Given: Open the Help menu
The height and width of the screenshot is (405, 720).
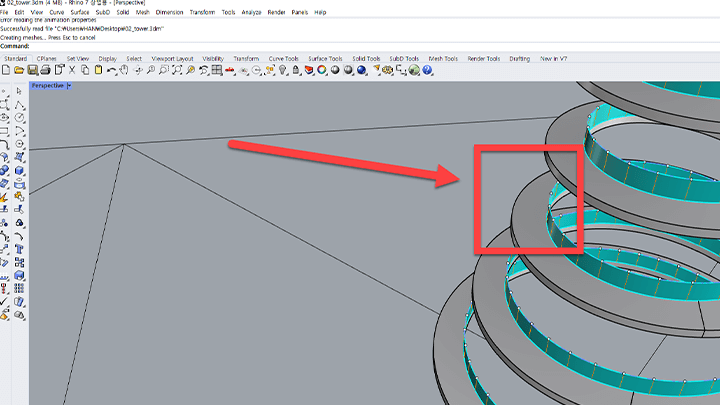Looking at the screenshot, I should click(320, 12).
